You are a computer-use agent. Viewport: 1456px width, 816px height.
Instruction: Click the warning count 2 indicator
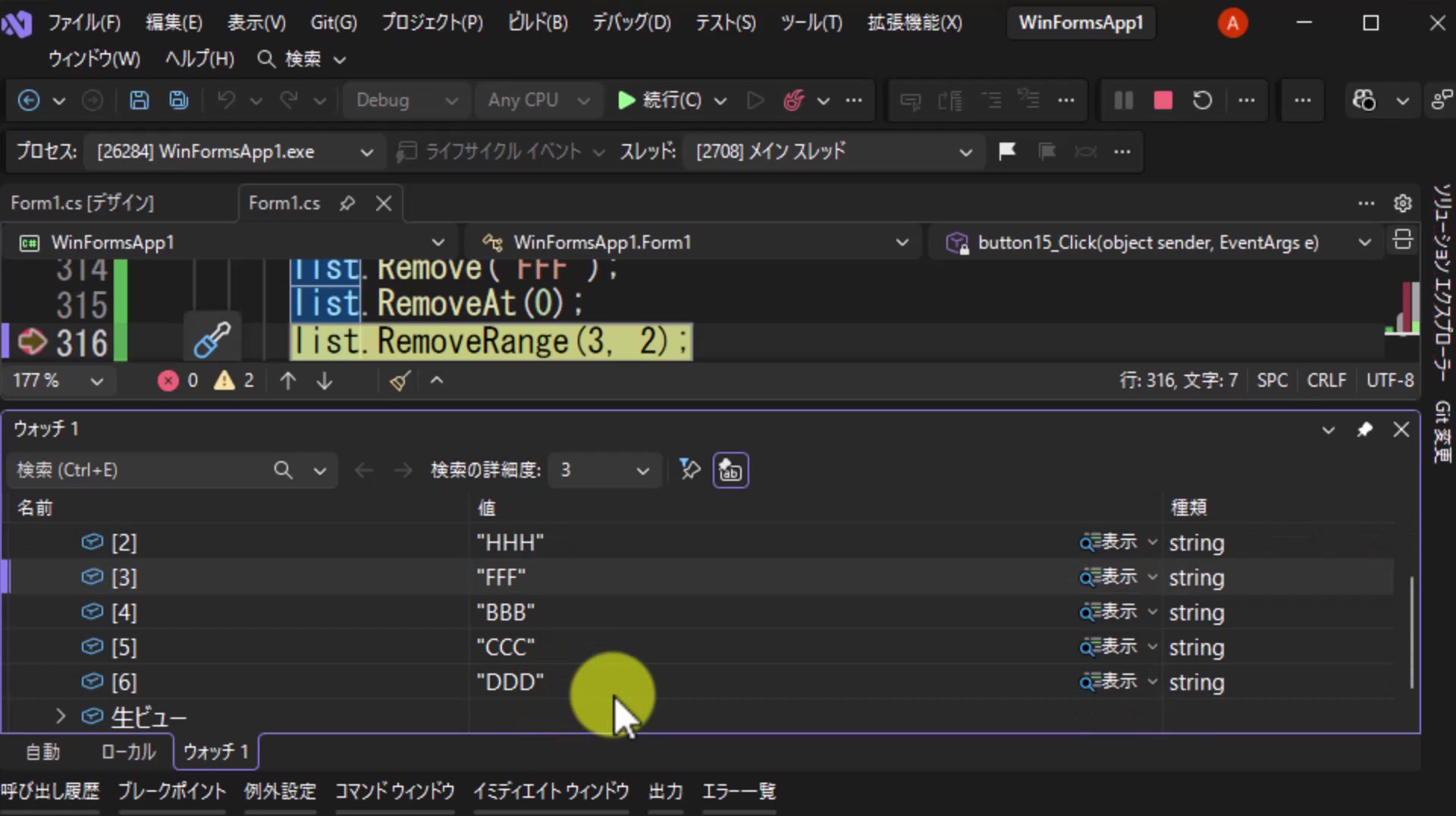(x=234, y=380)
